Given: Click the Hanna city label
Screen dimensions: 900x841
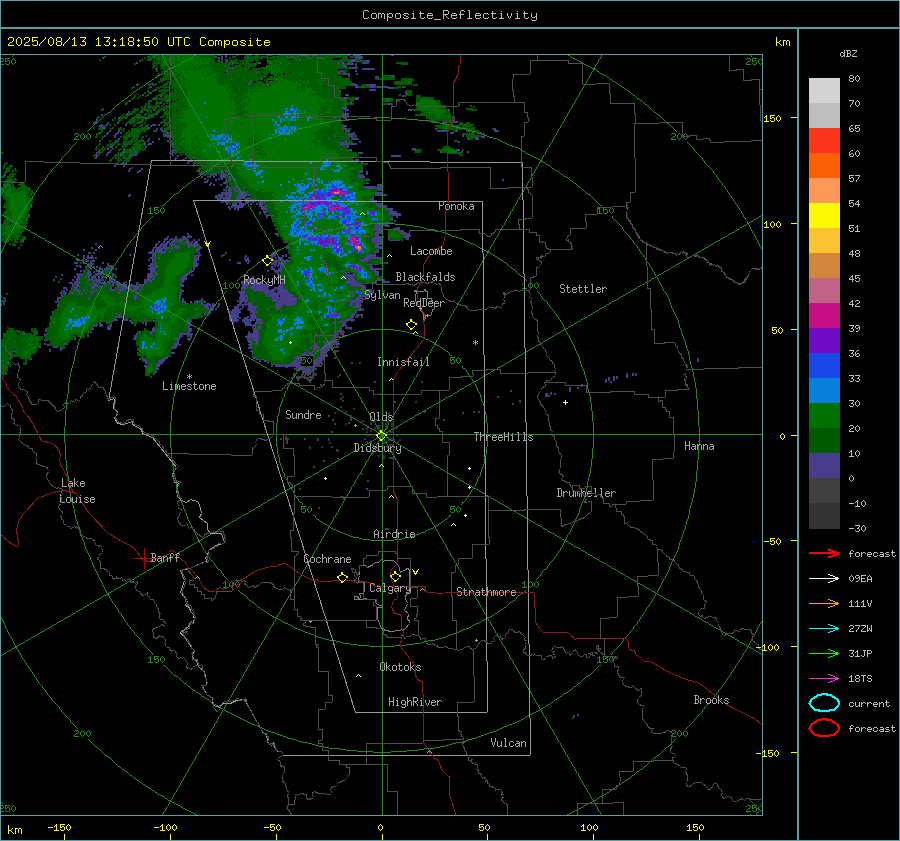Looking at the screenshot, I should (x=699, y=446).
